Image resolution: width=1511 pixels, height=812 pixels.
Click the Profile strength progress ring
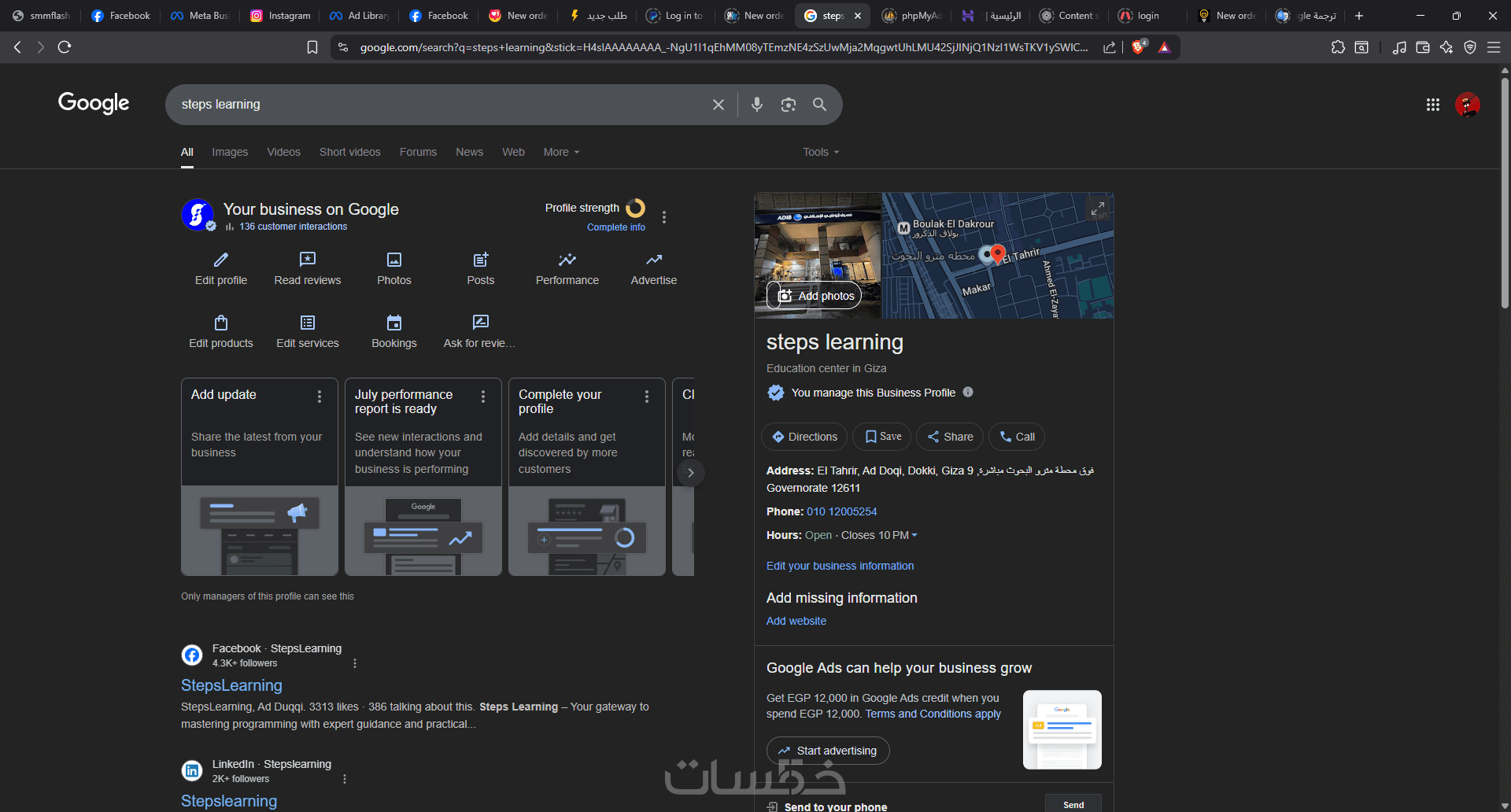(635, 208)
